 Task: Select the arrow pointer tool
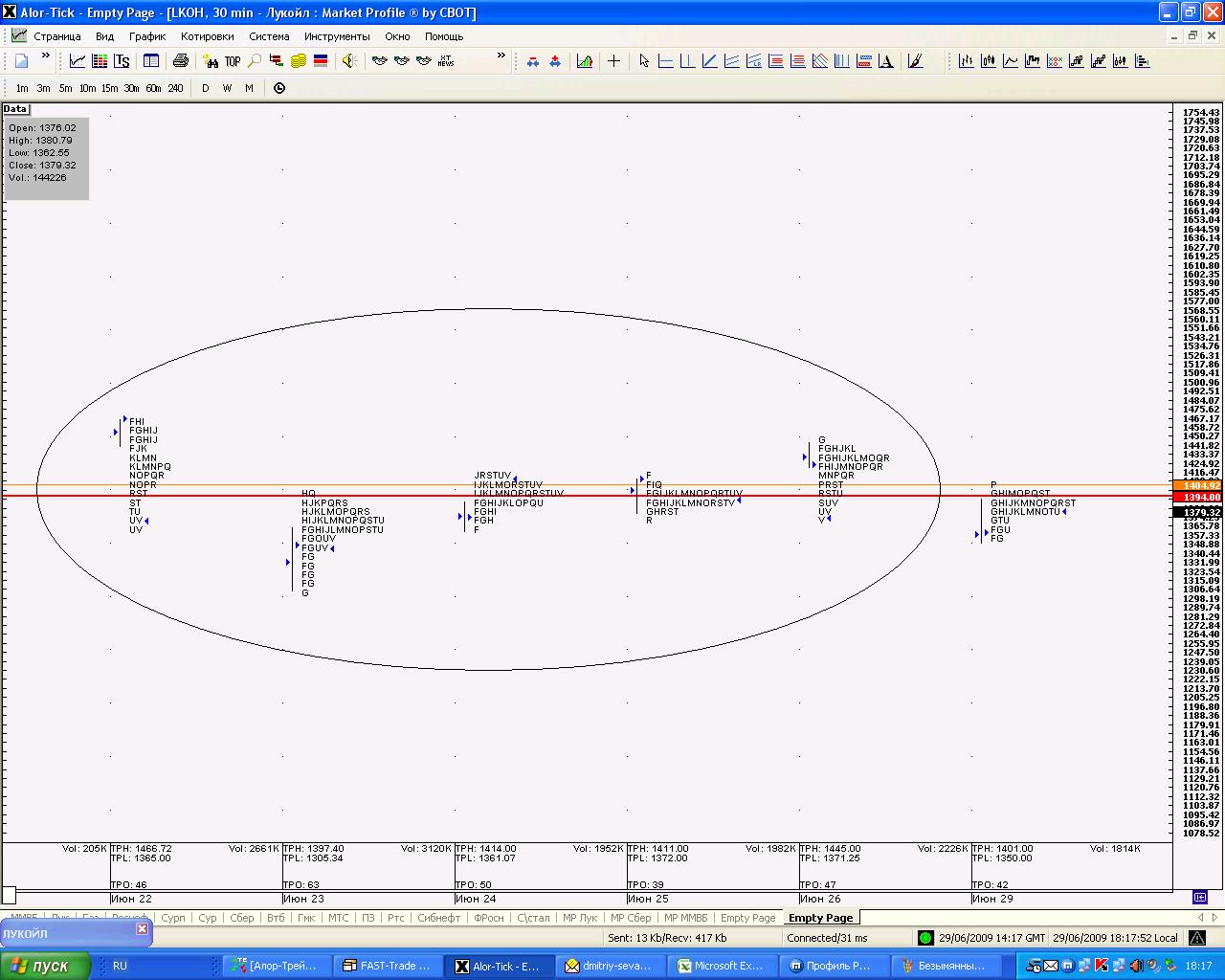pyautogui.click(x=643, y=61)
